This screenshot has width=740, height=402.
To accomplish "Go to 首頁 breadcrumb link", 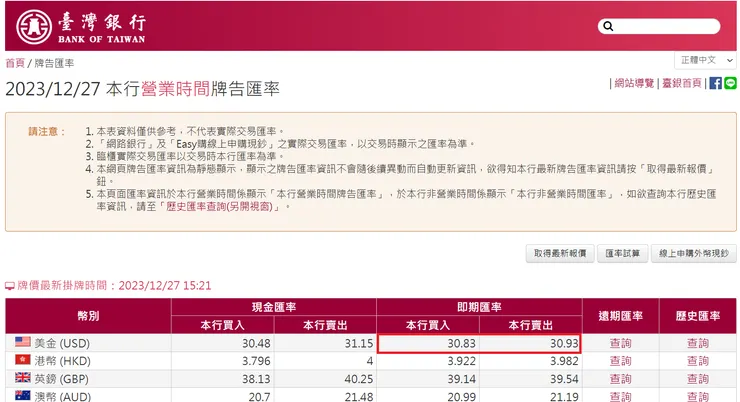I will tap(15, 63).
